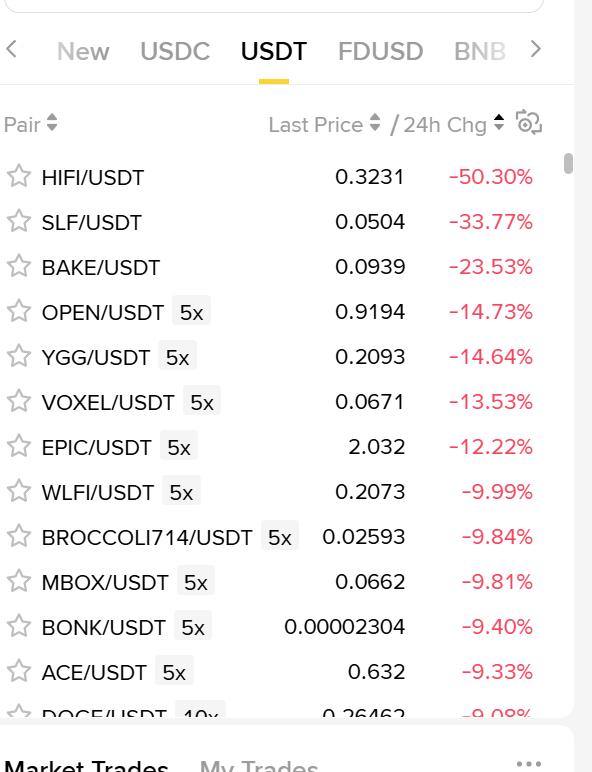Switch to the USDC tab
Screen dimensions: 592x772
click(x=175, y=51)
